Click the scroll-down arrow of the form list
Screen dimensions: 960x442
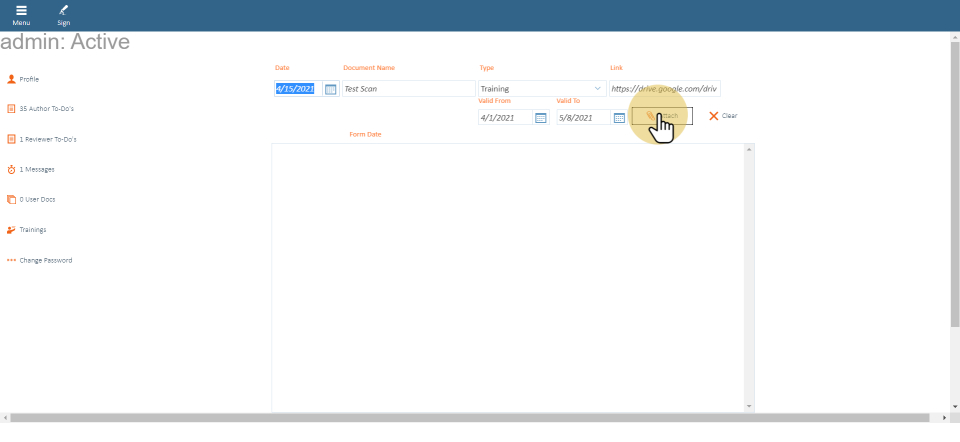point(749,406)
